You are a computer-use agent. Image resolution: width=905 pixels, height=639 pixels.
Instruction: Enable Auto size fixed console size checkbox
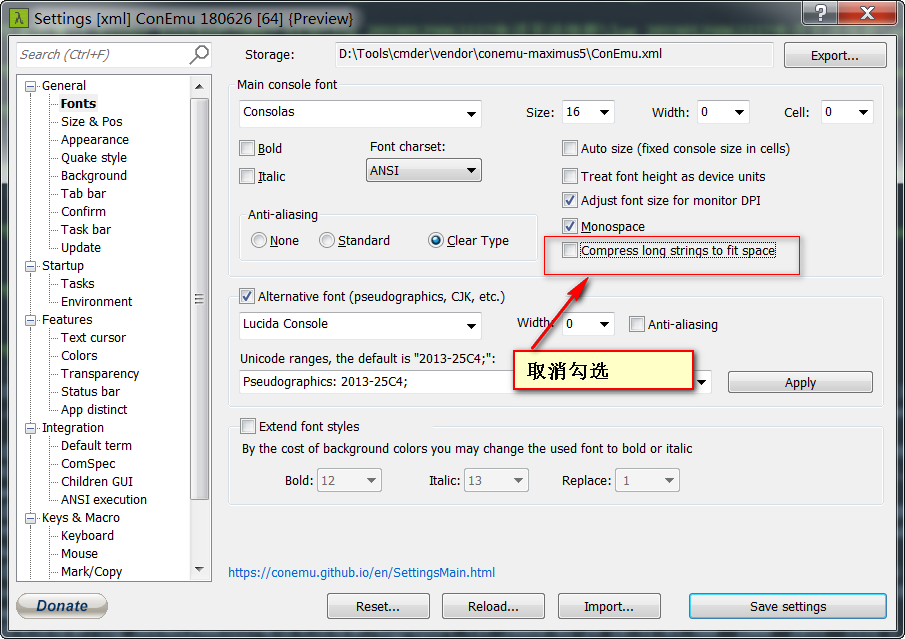(x=570, y=148)
